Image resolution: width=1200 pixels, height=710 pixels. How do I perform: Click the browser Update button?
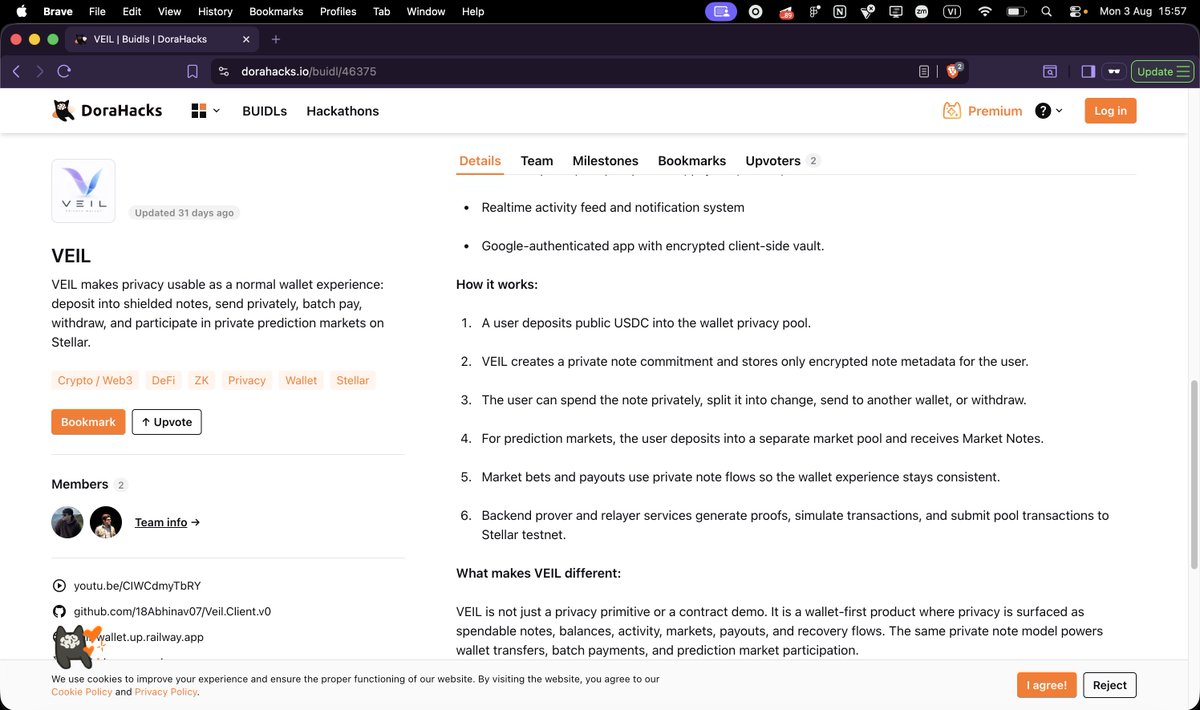(x=1162, y=71)
